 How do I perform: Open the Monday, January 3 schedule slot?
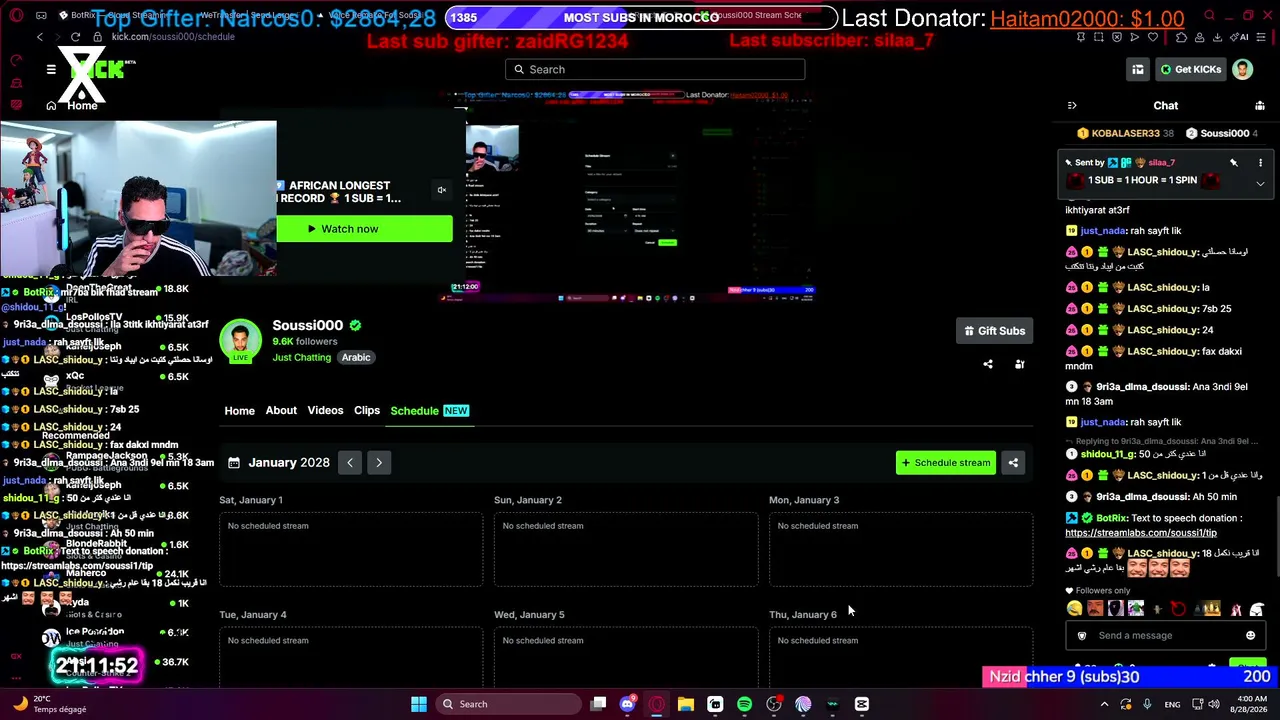click(901, 549)
